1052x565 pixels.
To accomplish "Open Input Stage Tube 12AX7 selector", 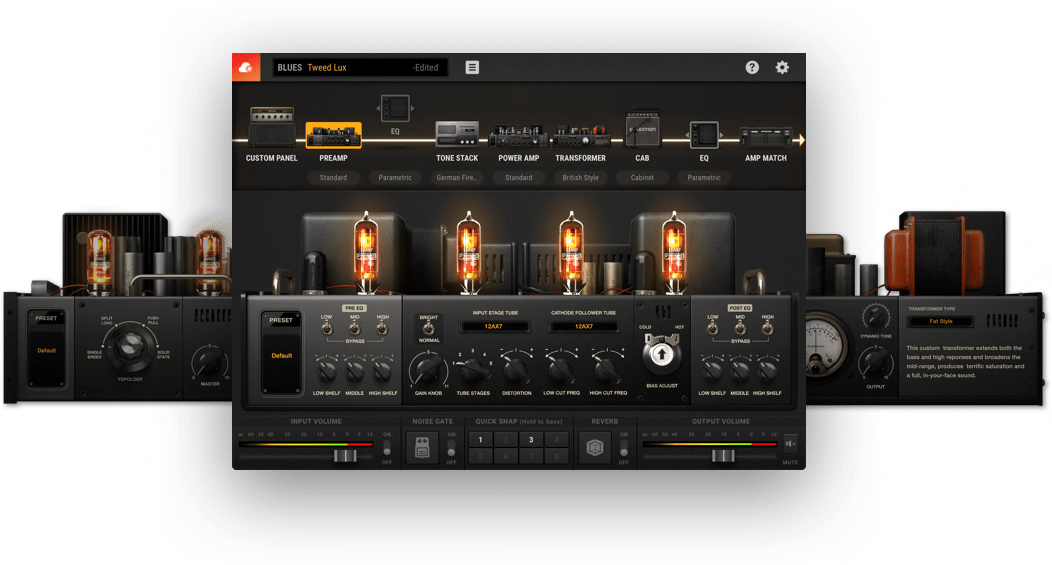I will 494,327.
